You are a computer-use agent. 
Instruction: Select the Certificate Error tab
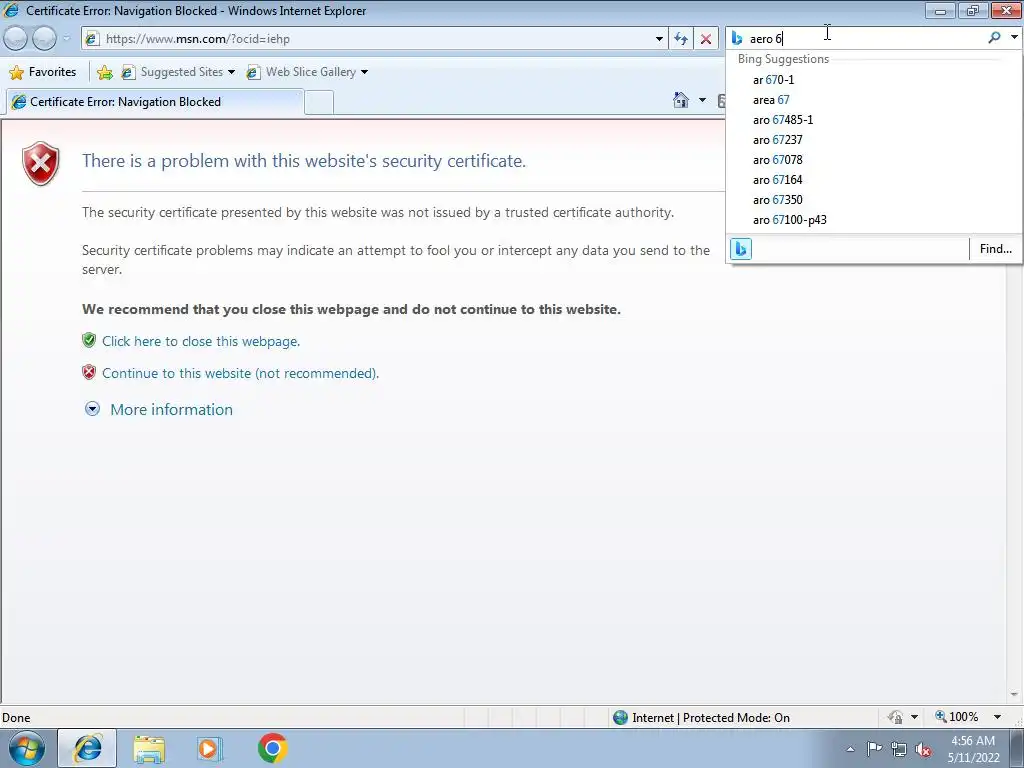155,102
